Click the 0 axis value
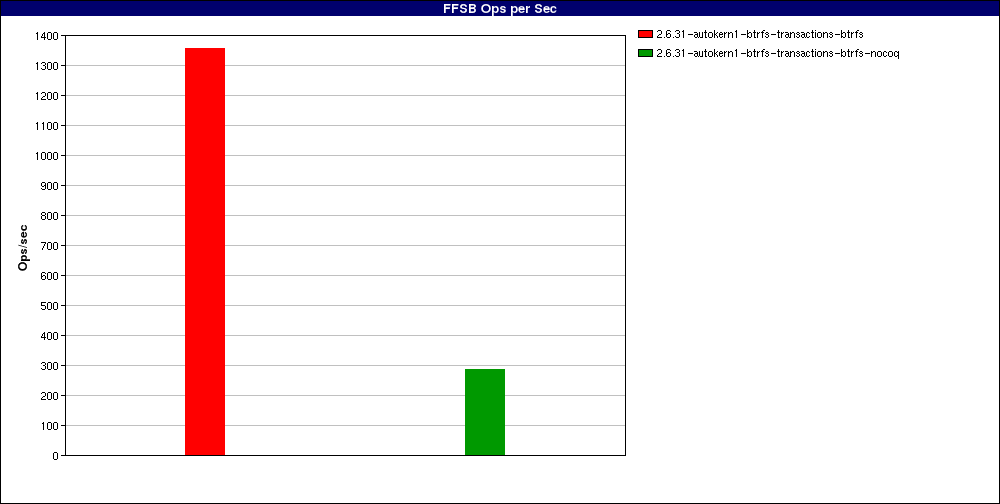 coord(55,456)
